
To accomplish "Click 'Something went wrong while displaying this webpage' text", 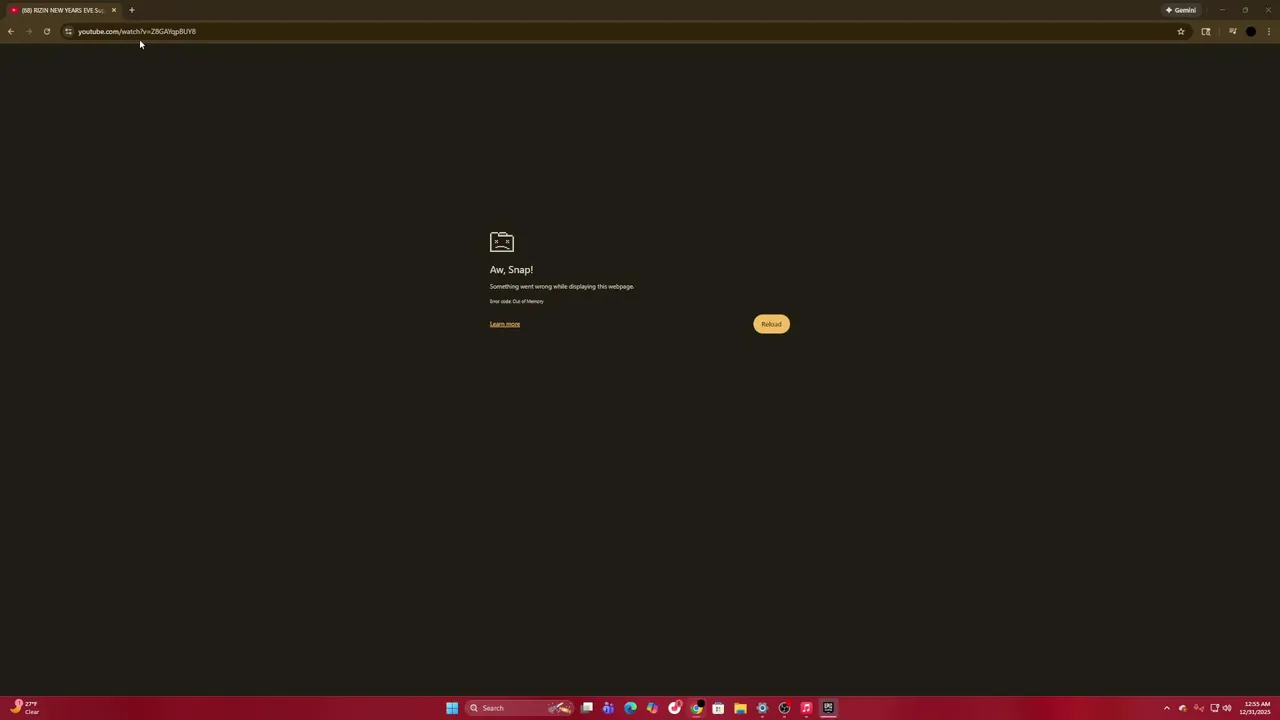I will pos(562,287).
